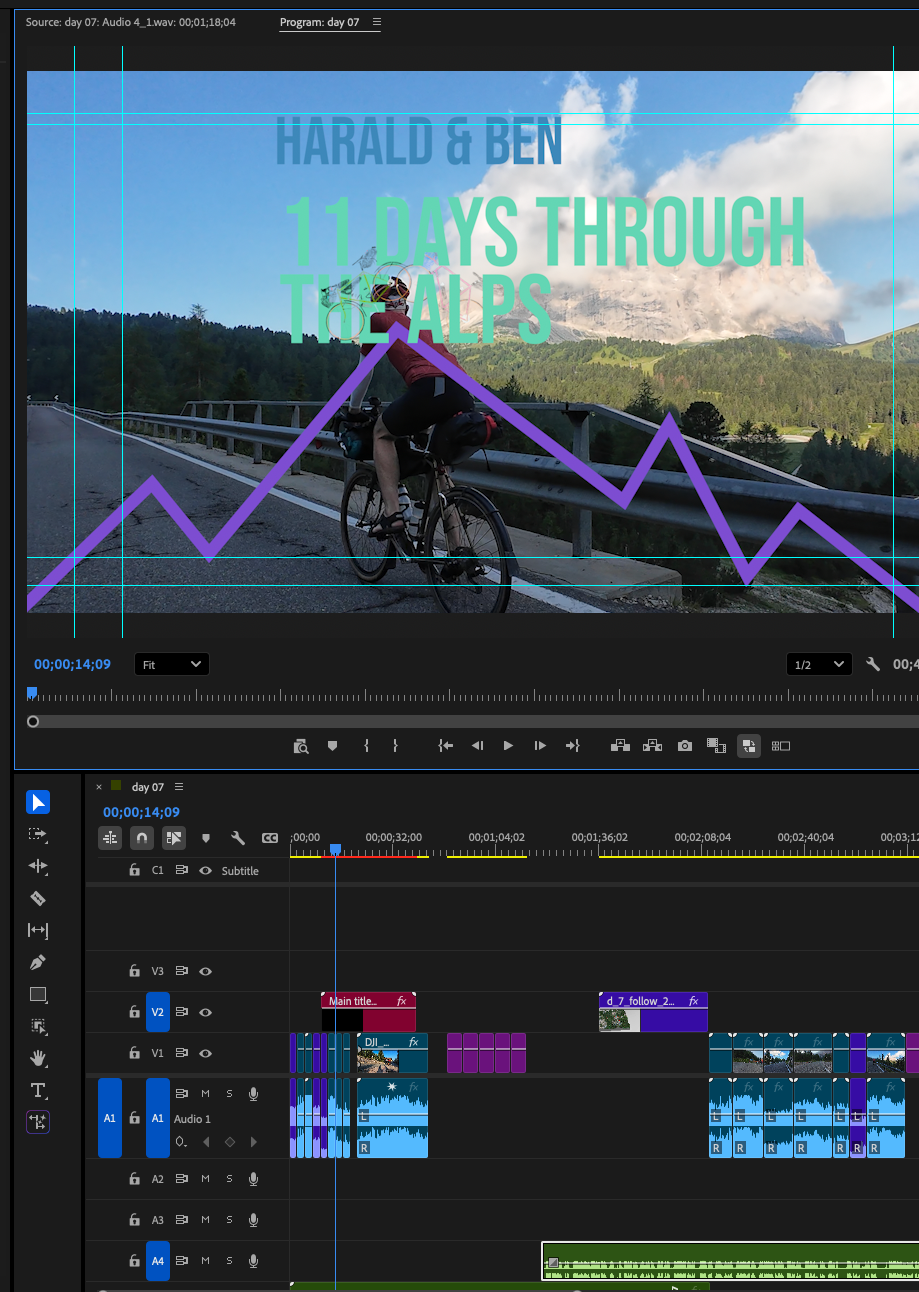Select the Rectangle tool
This screenshot has height=1292, width=919.
(38, 994)
